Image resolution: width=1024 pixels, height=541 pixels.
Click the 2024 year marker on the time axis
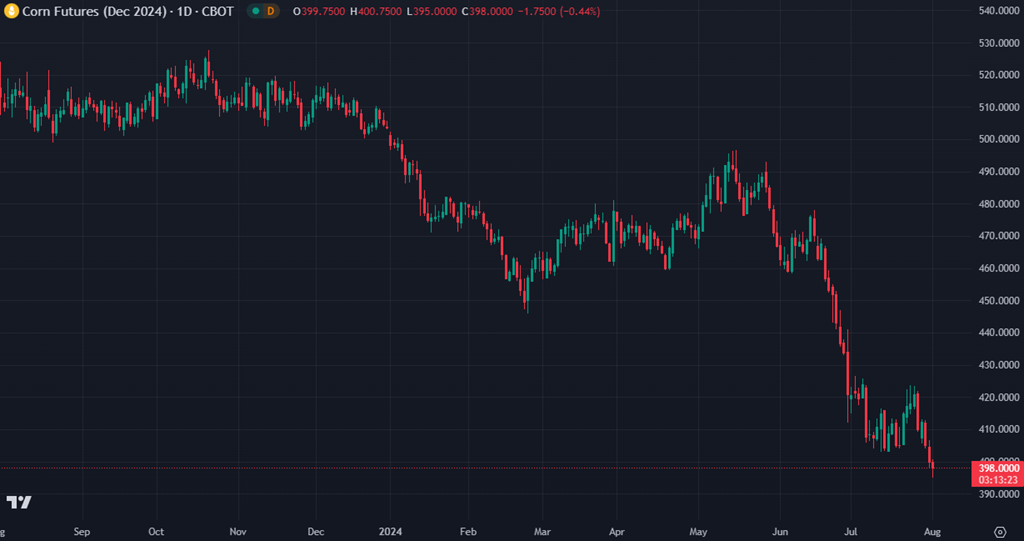pyautogui.click(x=392, y=531)
